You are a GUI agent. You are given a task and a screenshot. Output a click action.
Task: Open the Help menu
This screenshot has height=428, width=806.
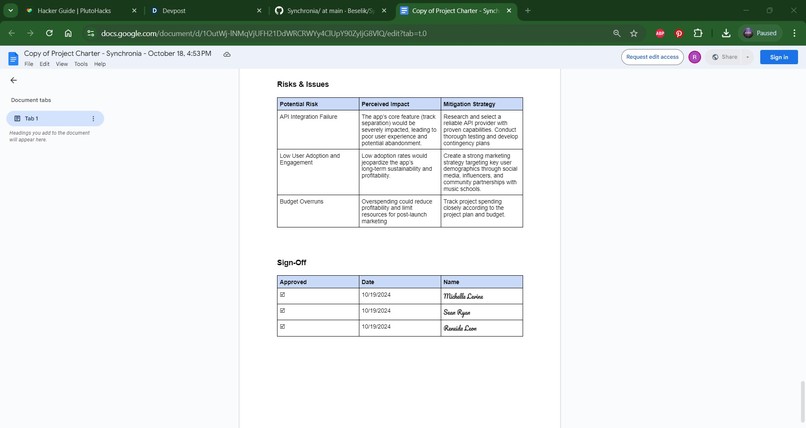click(100, 64)
